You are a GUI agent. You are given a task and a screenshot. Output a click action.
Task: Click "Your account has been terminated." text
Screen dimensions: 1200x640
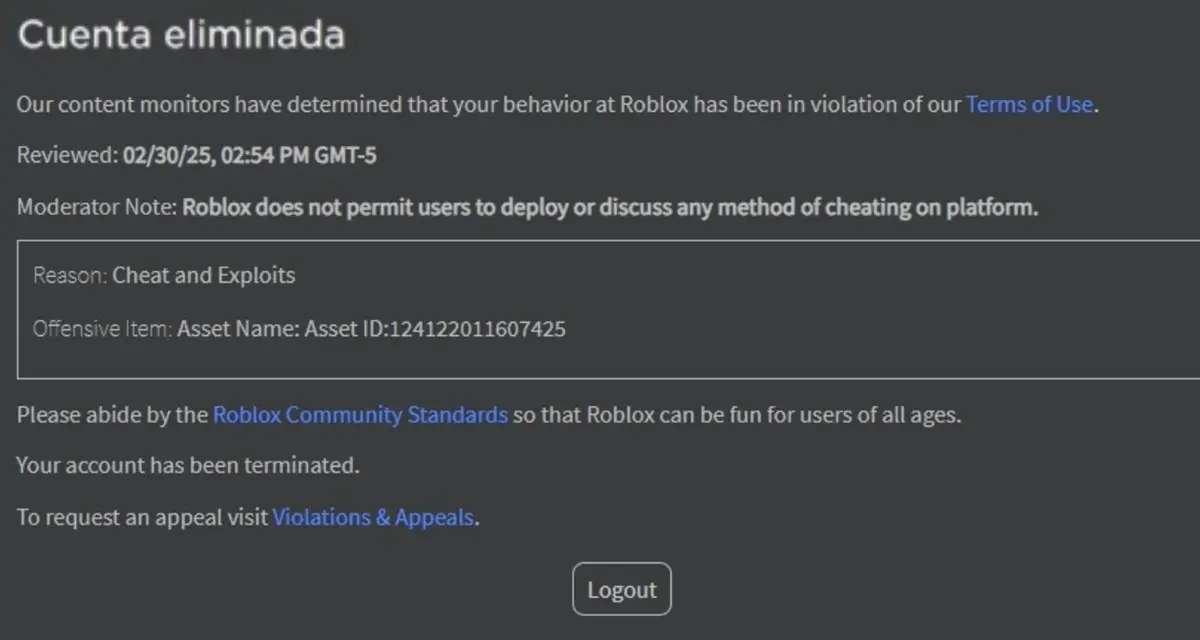click(187, 466)
